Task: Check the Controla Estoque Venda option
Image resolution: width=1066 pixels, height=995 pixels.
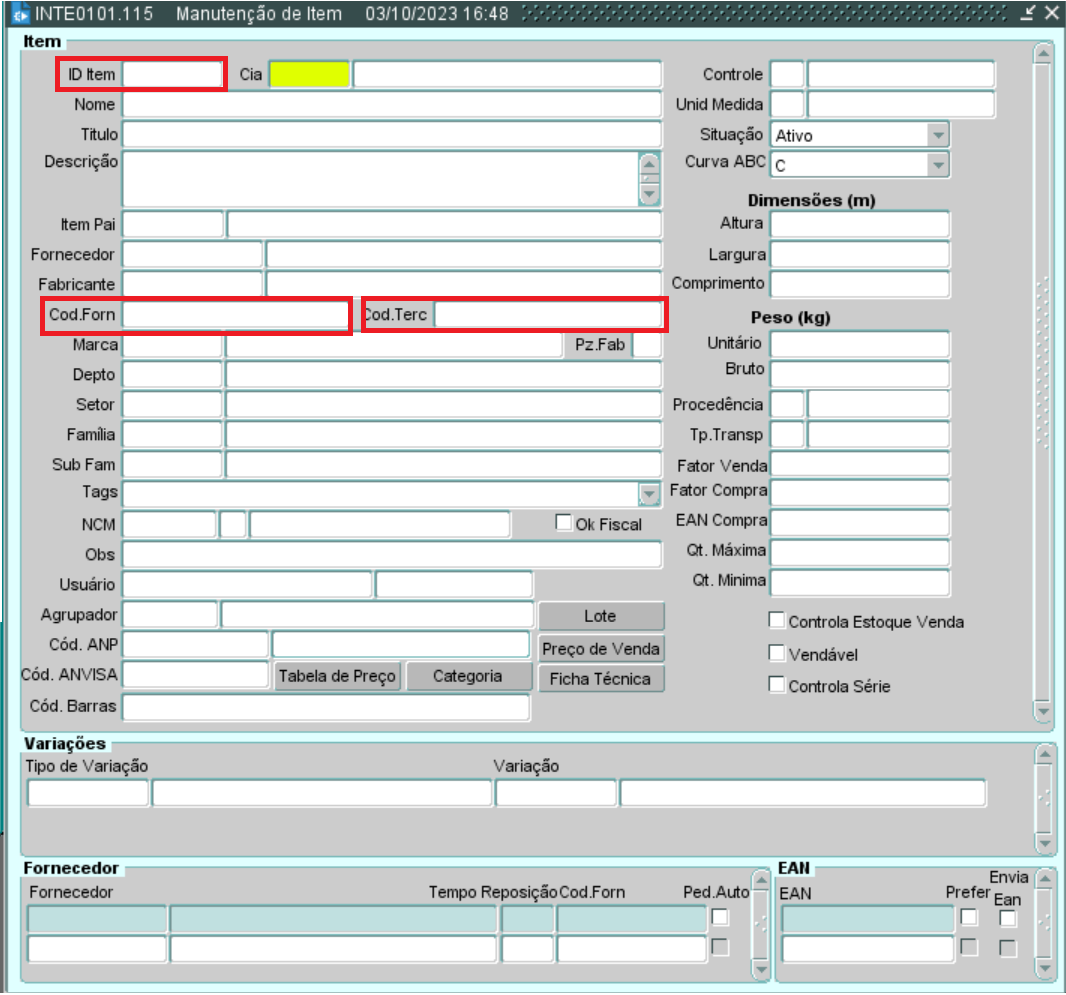Action: point(776,620)
